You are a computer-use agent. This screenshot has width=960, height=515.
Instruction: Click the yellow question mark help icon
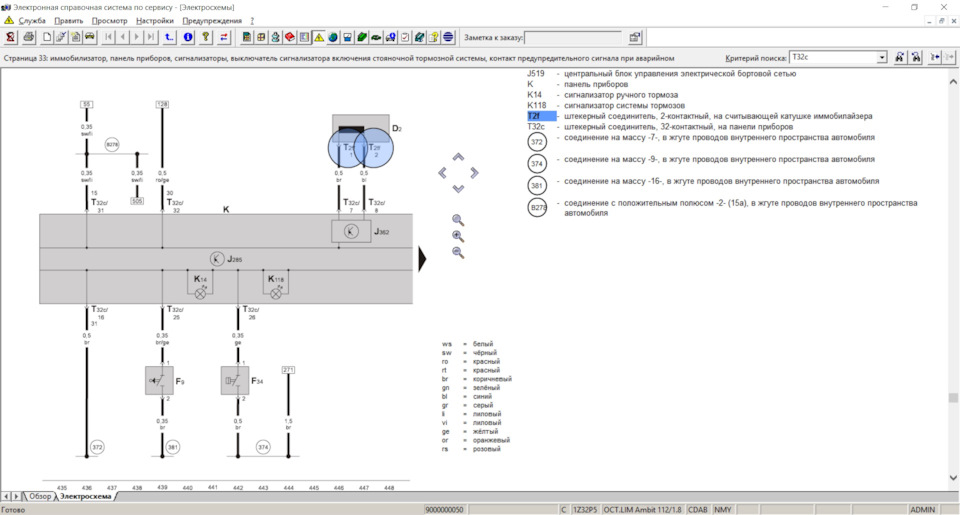206,37
